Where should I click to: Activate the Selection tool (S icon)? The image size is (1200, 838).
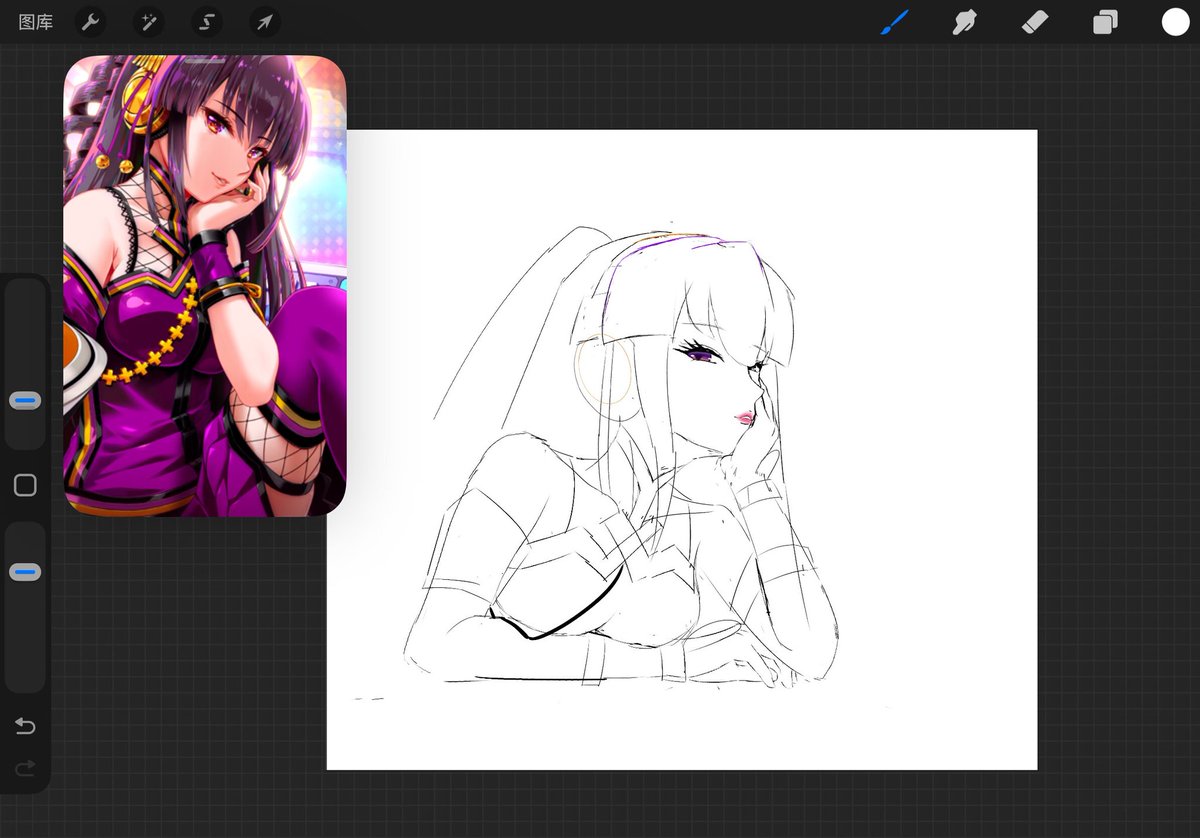[x=207, y=22]
